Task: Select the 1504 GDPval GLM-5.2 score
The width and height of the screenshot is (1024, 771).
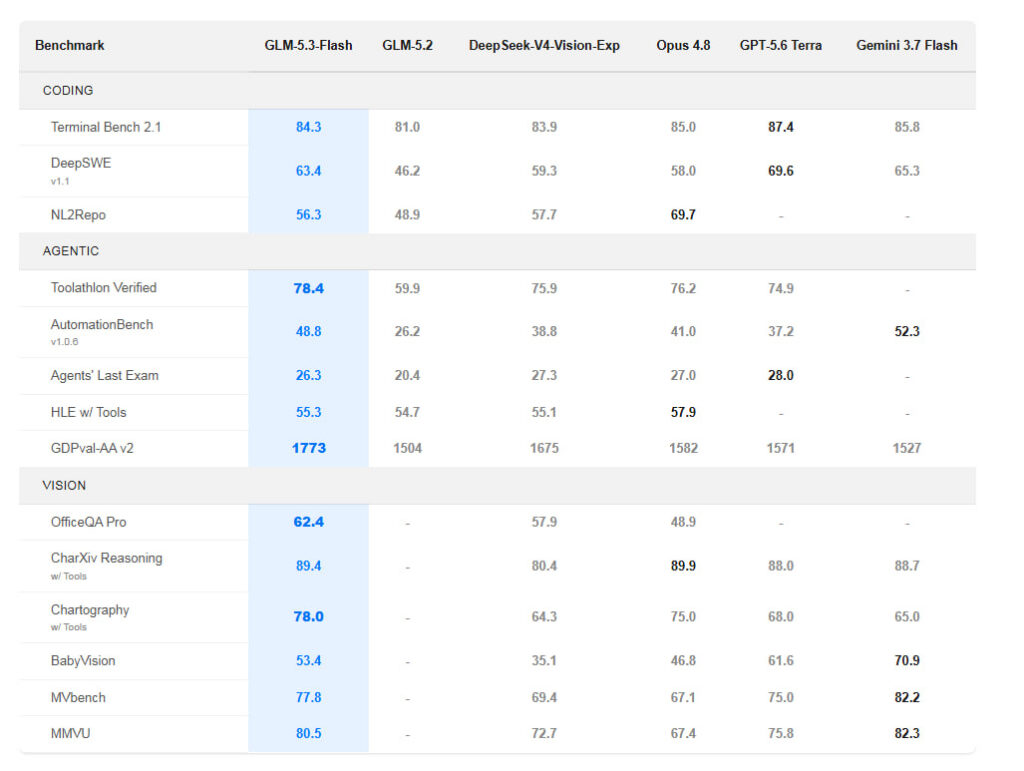Action: coord(408,448)
